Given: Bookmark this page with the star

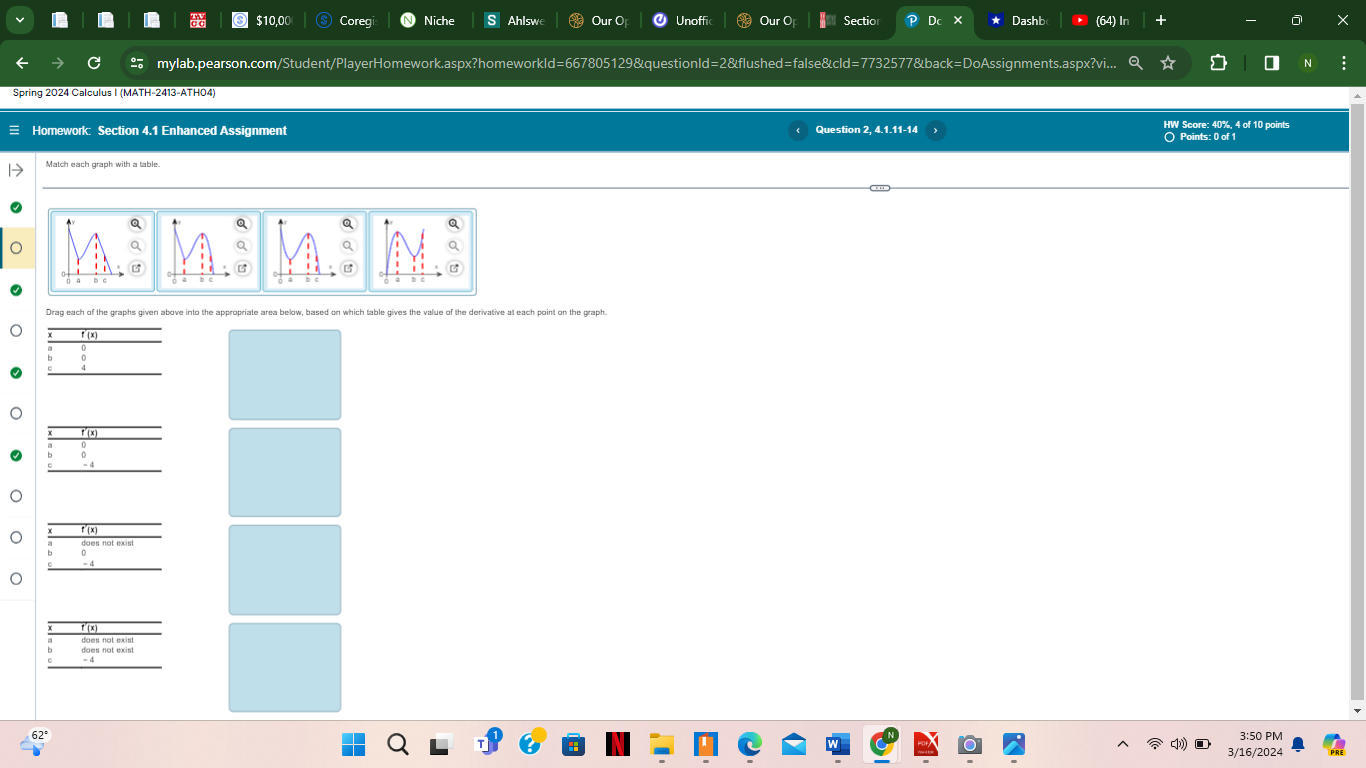Looking at the screenshot, I should tap(1167, 63).
